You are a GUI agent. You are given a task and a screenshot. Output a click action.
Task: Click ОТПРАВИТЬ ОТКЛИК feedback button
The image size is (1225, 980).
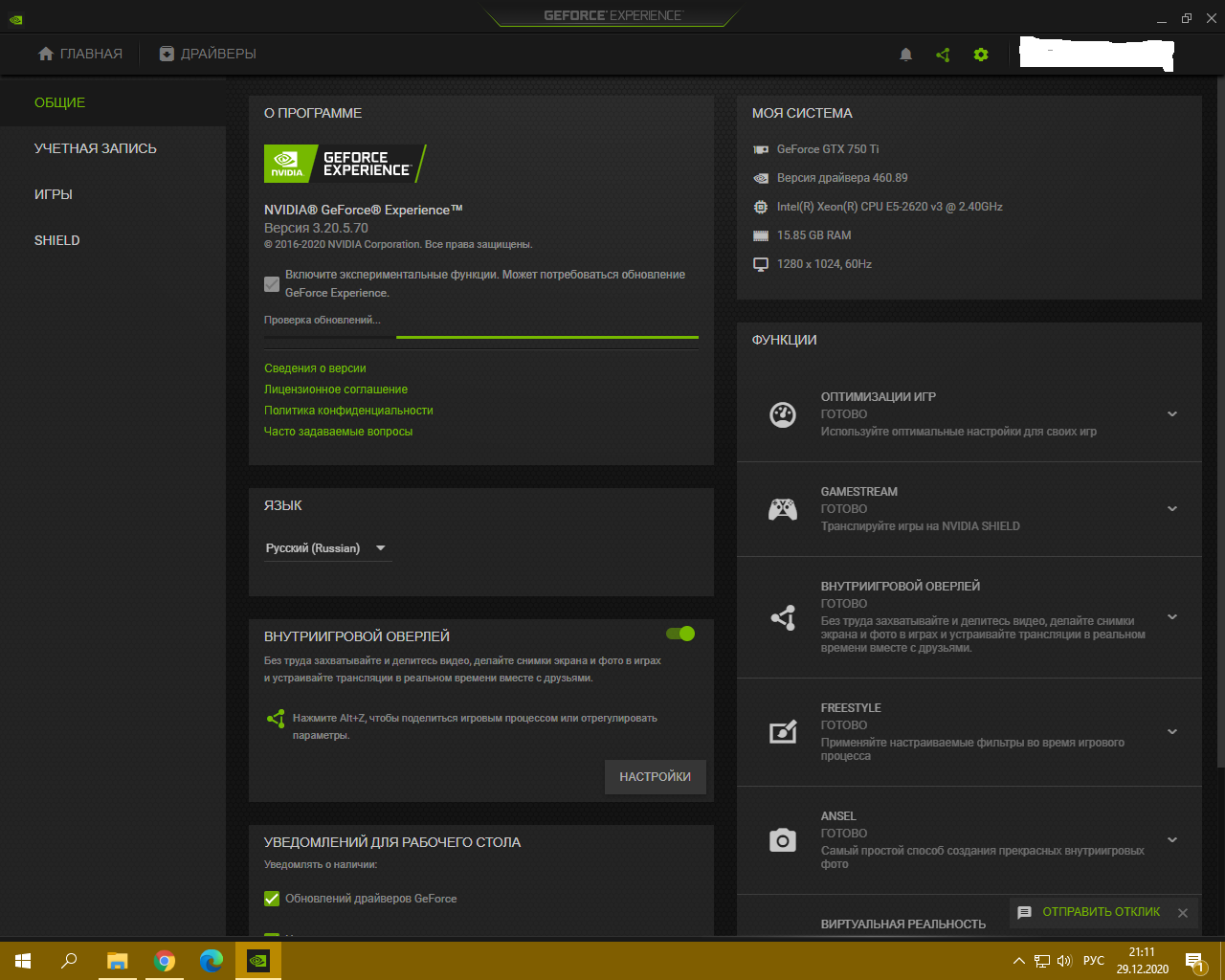pyautogui.click(x=1102, y=912)
